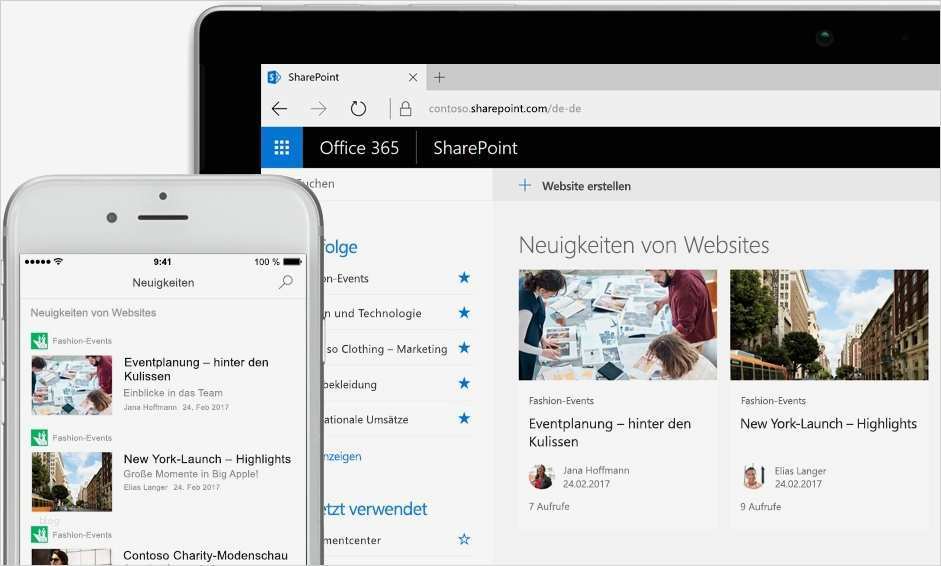Open the und Technologie site link
Image resolution: width=941 pixels, height=566 pixels.
click(x=373, y=313)
